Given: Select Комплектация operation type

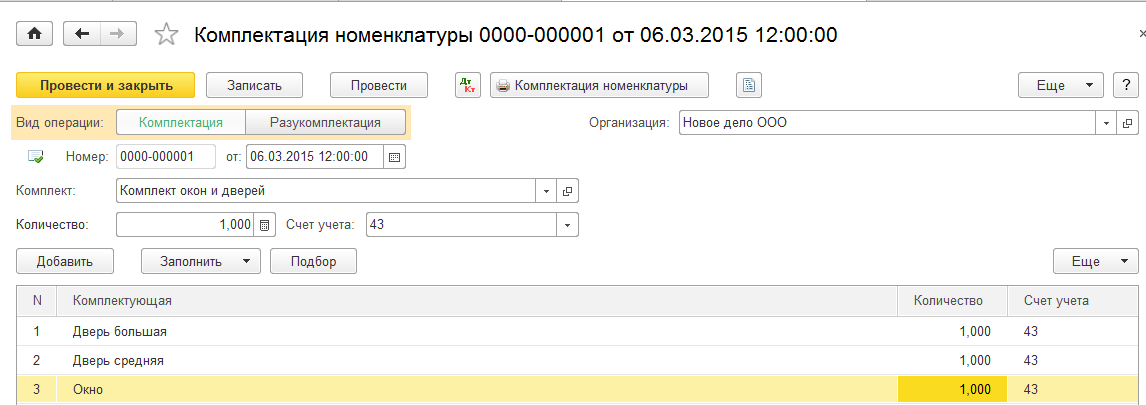Looking at the screenshot, I should (x=181, y=123).
